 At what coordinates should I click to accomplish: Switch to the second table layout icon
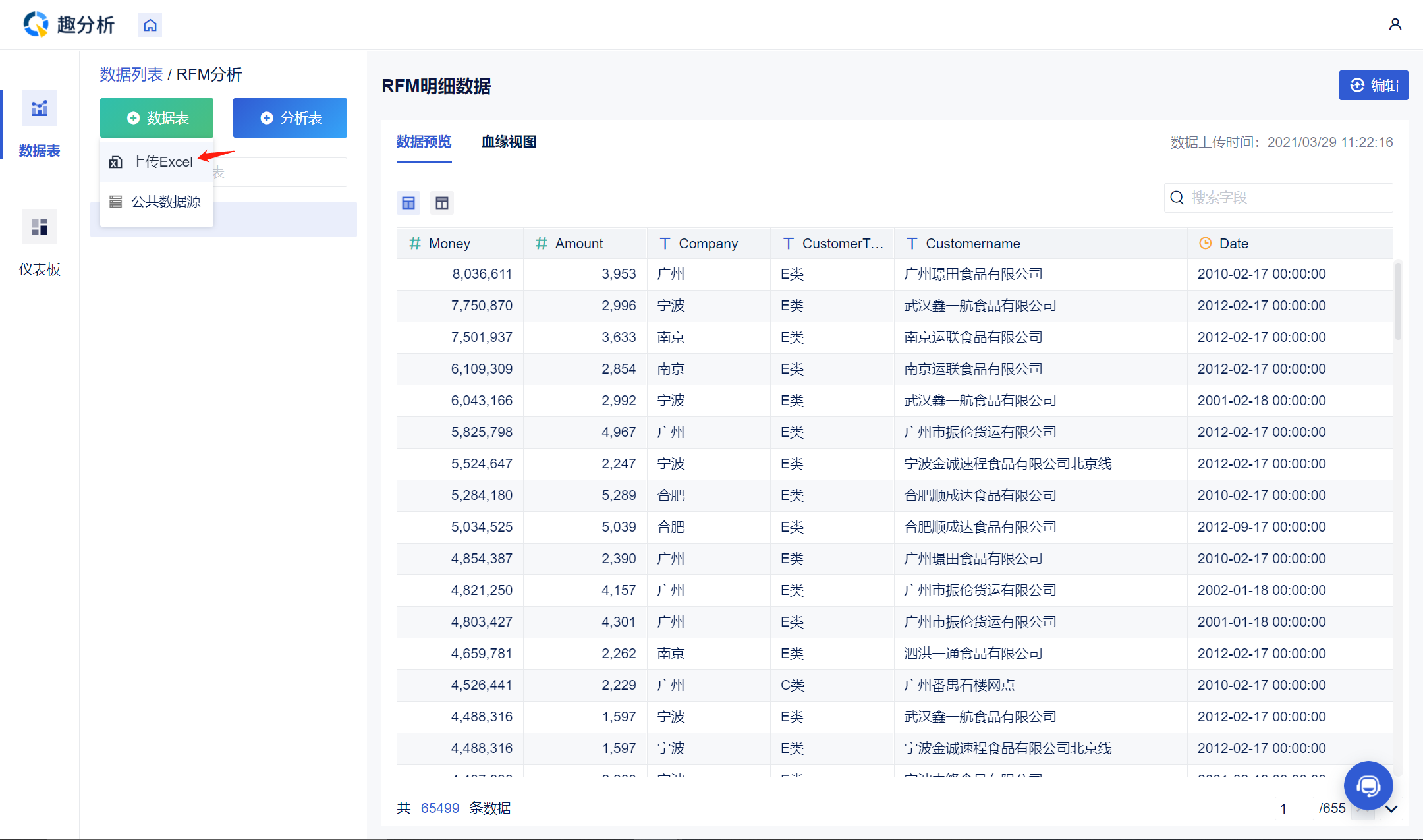(442, 203)
